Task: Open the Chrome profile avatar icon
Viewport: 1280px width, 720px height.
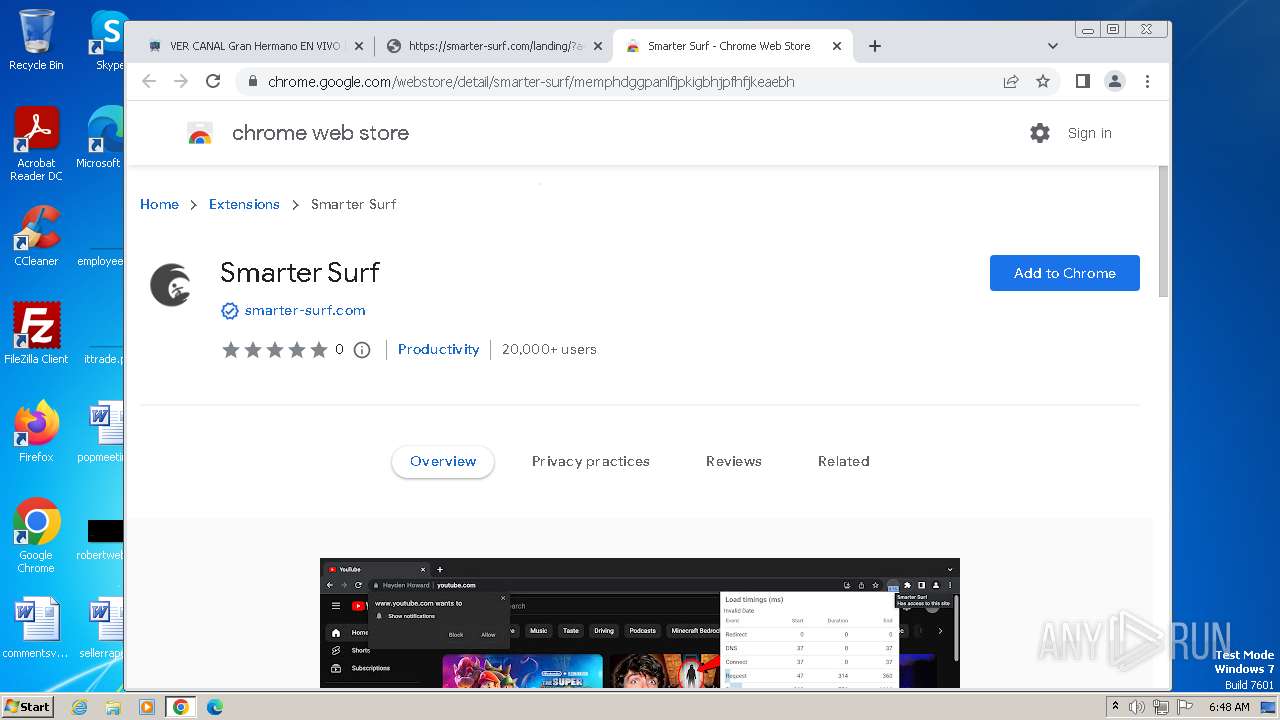Action: pyautogui.click(x=1115, y=81)
